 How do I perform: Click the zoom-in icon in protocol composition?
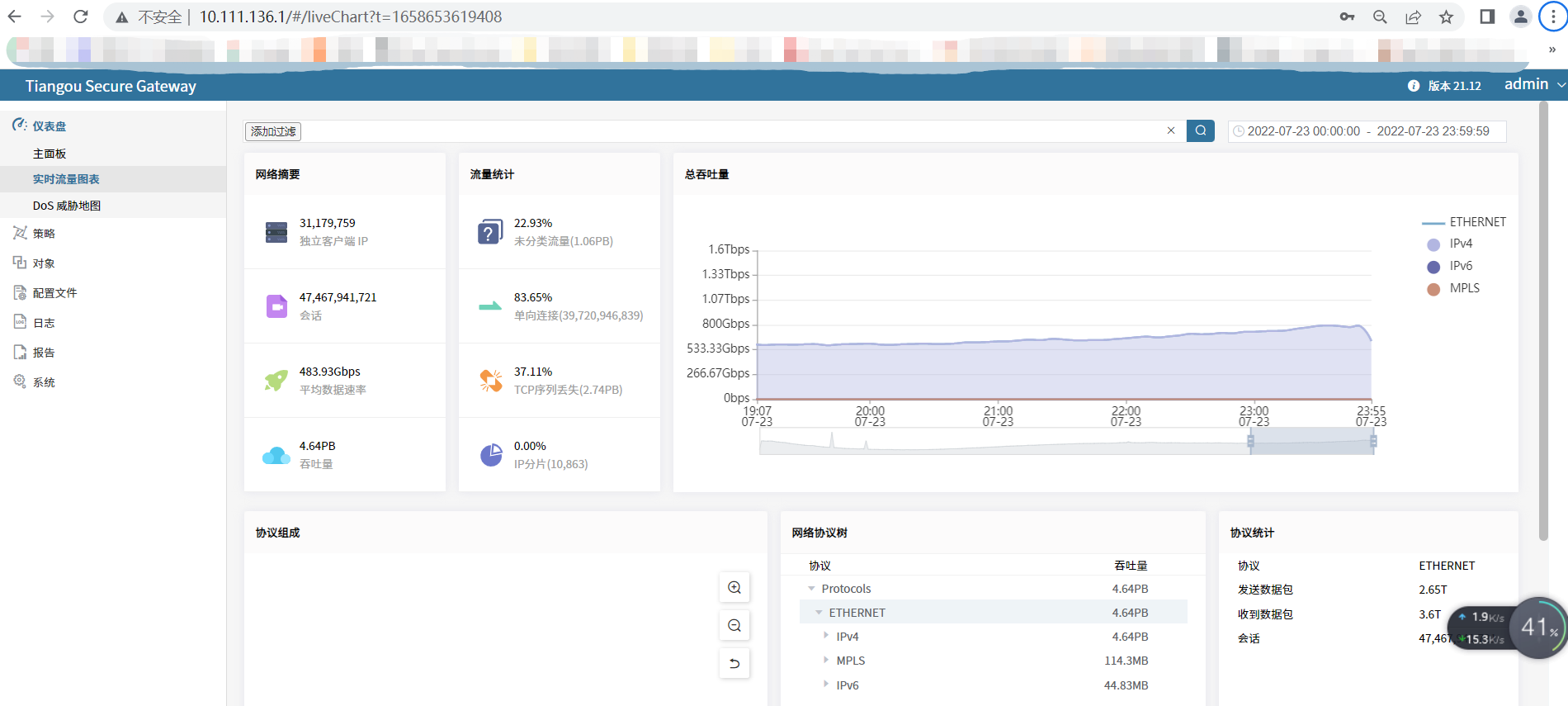[x=734, y=588]
